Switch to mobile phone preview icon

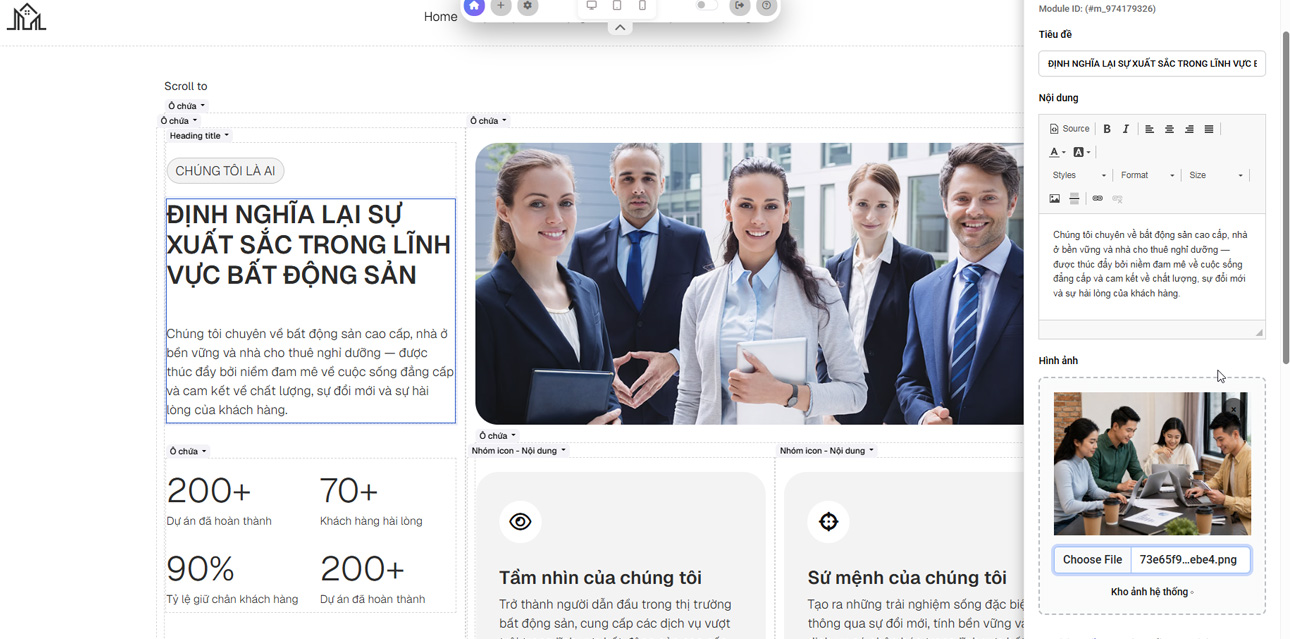[x=642, y=6]
